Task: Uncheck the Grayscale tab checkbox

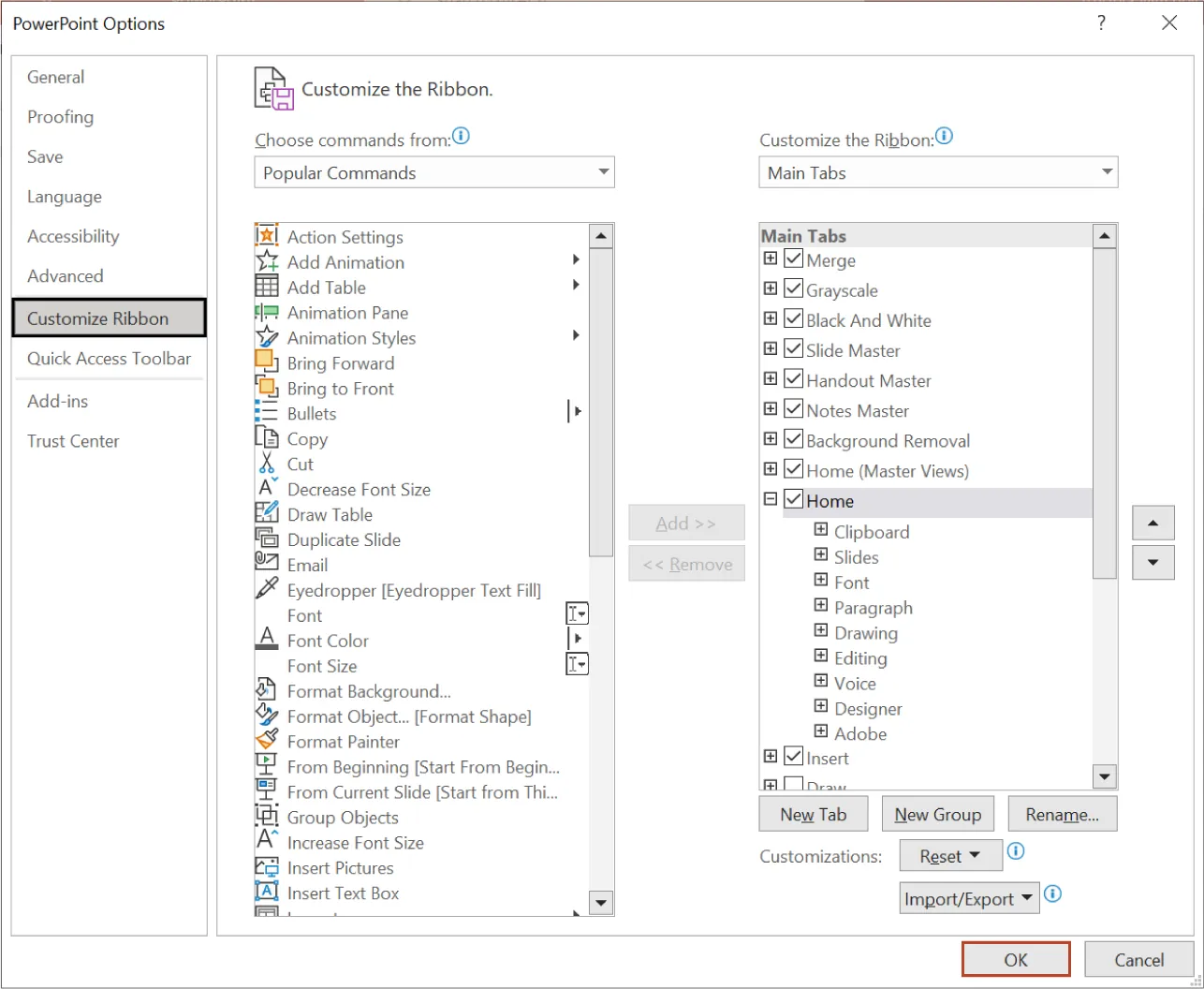Action: (x=792, y=288)
